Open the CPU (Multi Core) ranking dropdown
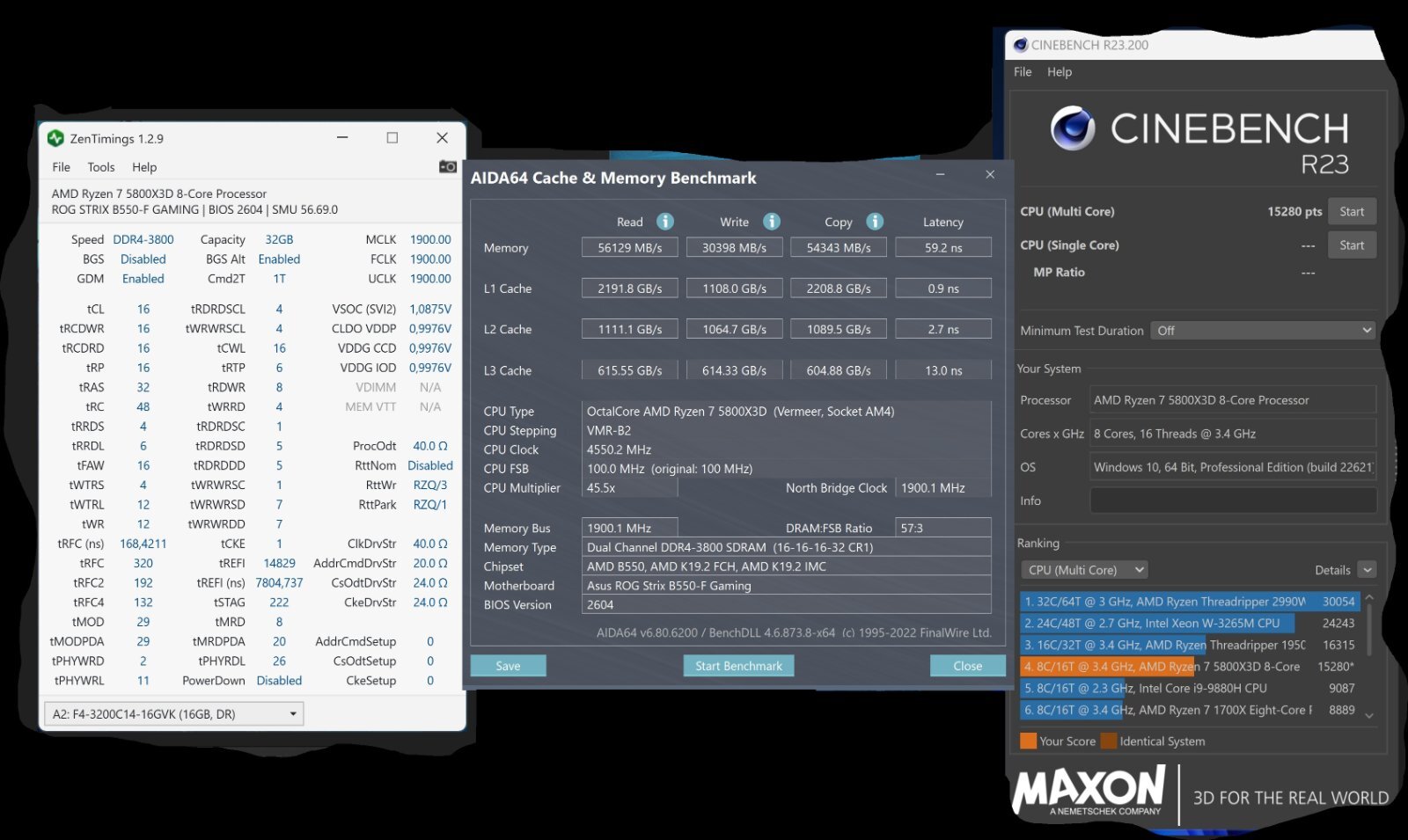The width and height of the screenshot is (1408, 840). pos(1085,570)
